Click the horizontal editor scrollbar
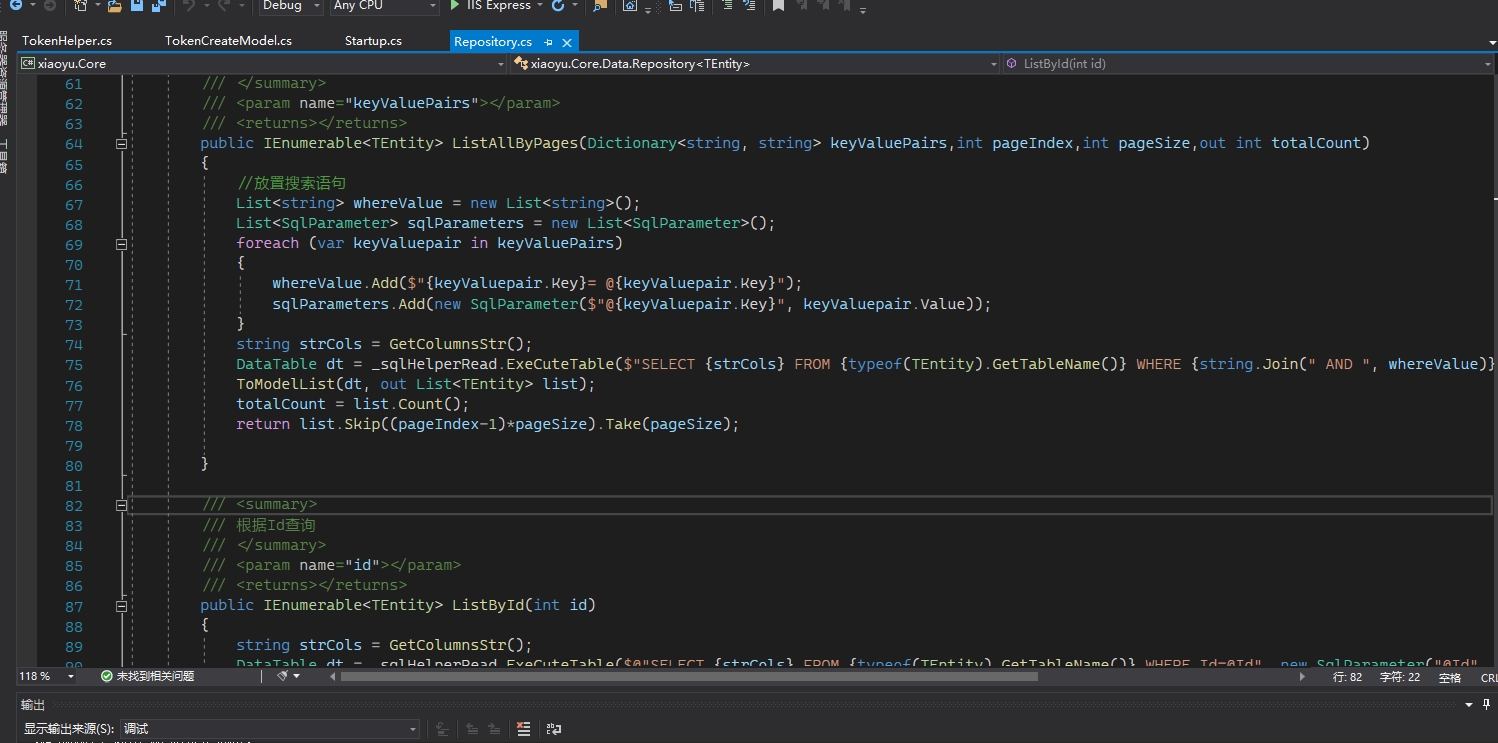The height and width of the screenshot is (743, 1498). [x=688, y=676]
